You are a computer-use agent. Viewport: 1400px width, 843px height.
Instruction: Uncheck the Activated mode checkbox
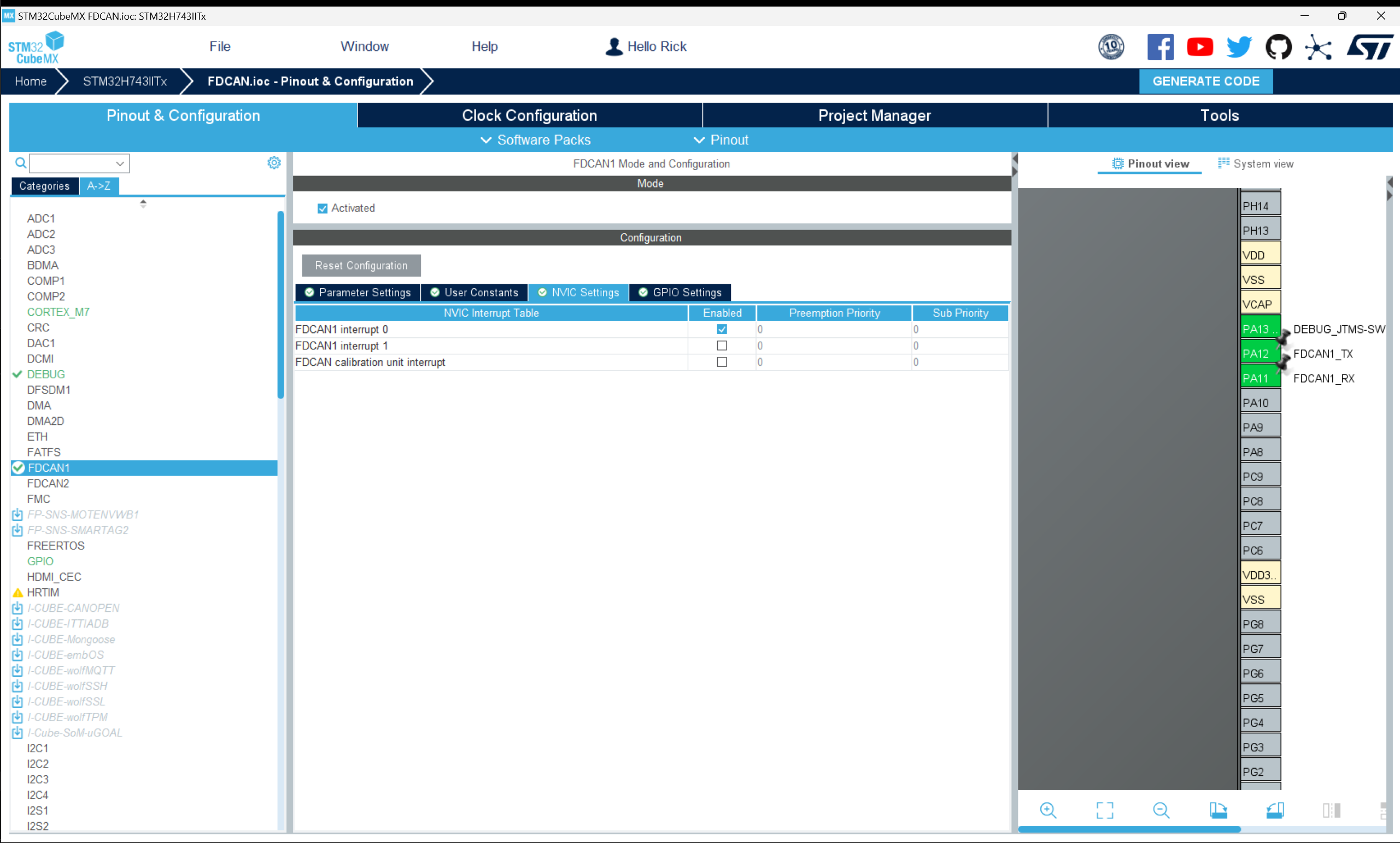point(323,208)
